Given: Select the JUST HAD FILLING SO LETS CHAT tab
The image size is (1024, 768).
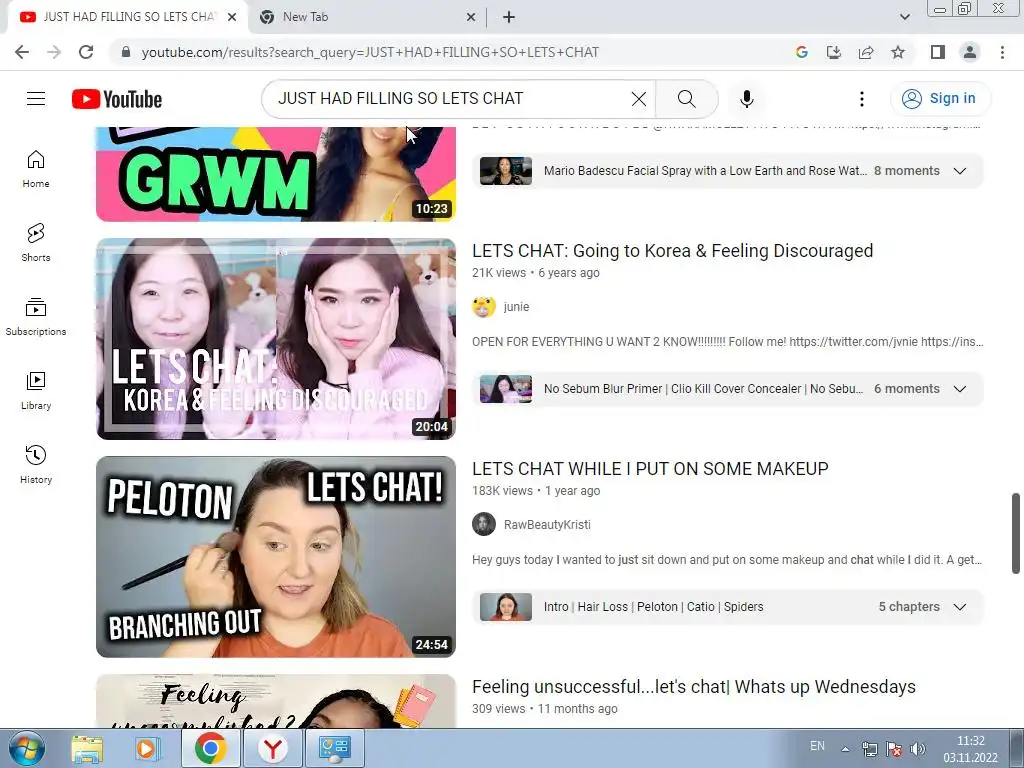Looking at the screenshot, I should (129, 18).
